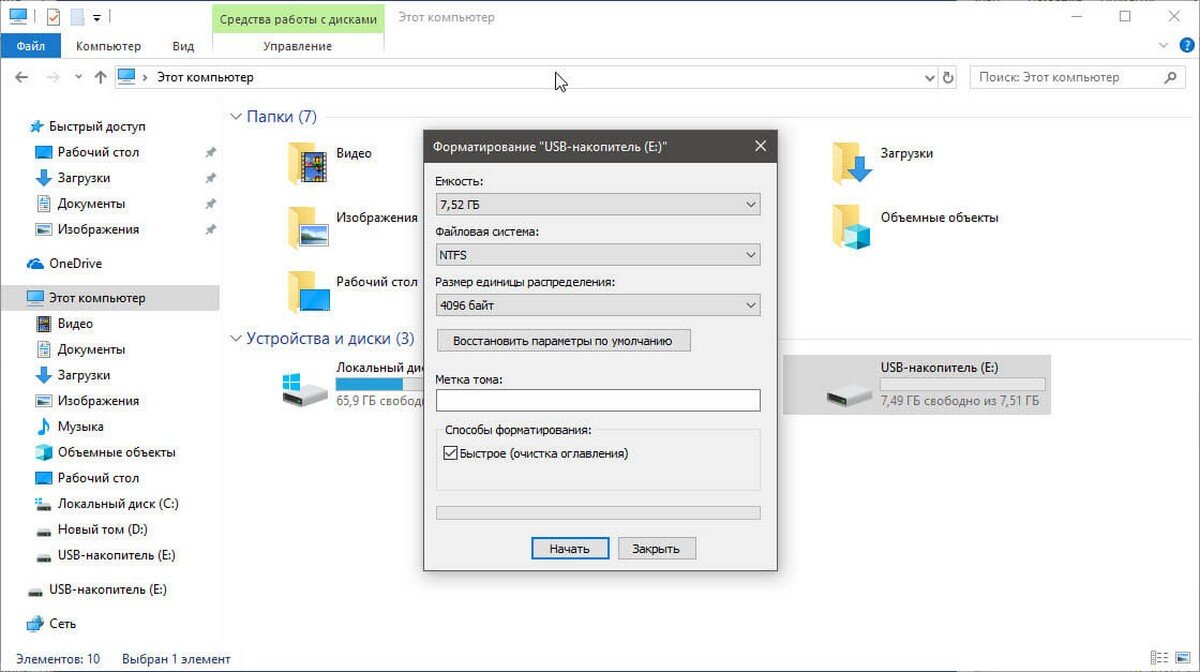
Task: Select the Загрузки folder in main pane
Action: point(884,163)
